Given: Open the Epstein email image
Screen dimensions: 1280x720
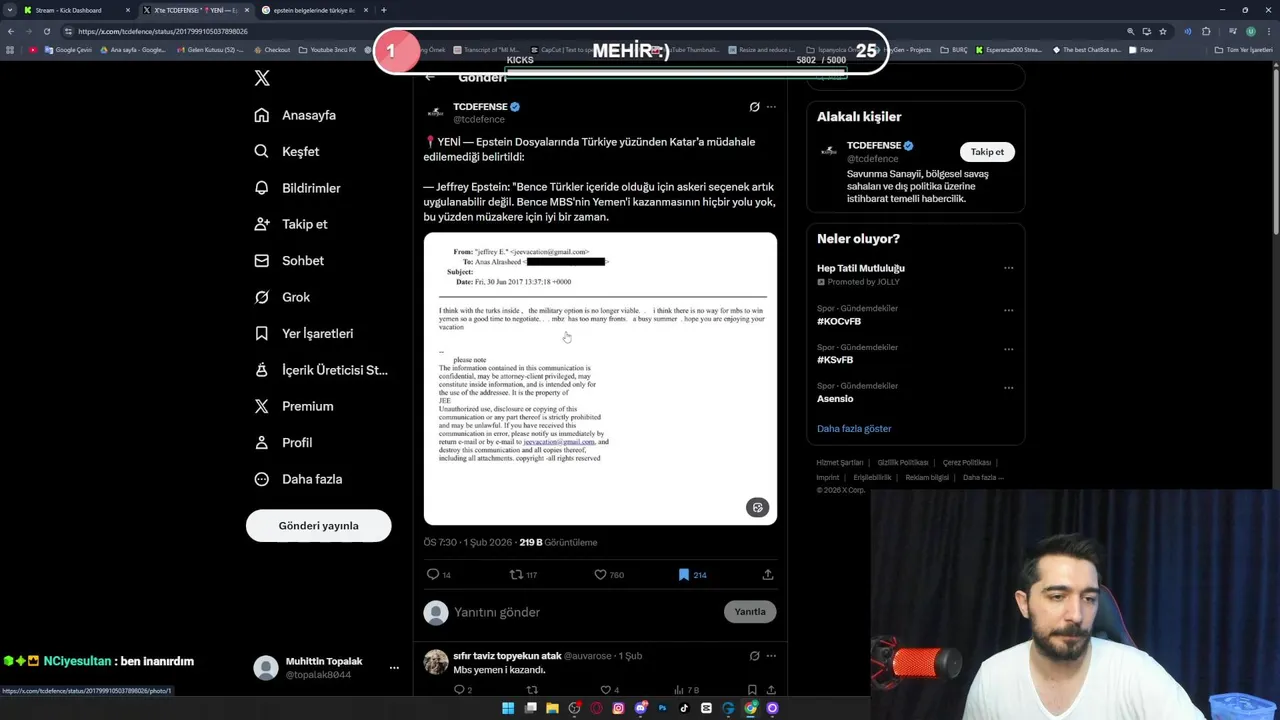Looking at the screenshot, I should pos(600,378).
